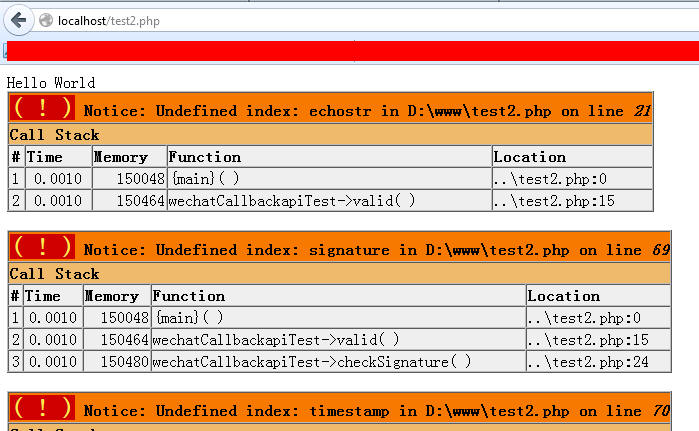Click the 'Function' column header in the echostr table
The width and height of the screenshot is (699, 431).
click(329, 157)
